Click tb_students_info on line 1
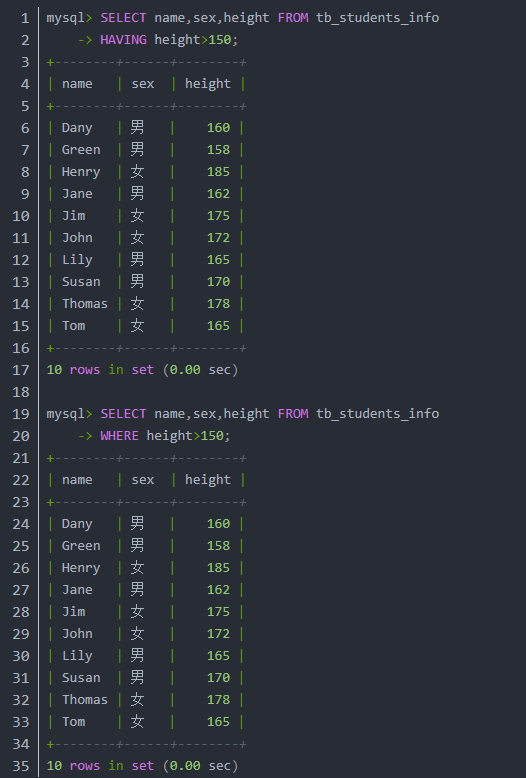The width and height of the screenshot is (526, 778). point(378,18)
